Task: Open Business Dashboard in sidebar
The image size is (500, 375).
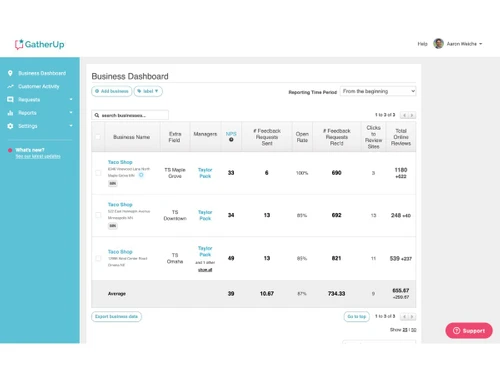Action: pyautogui.click(x=42, y=73)
